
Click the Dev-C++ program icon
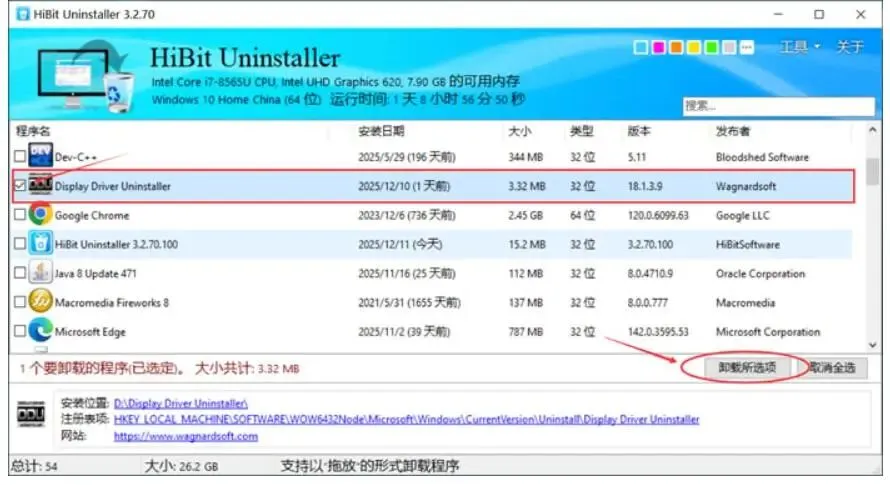40,155
